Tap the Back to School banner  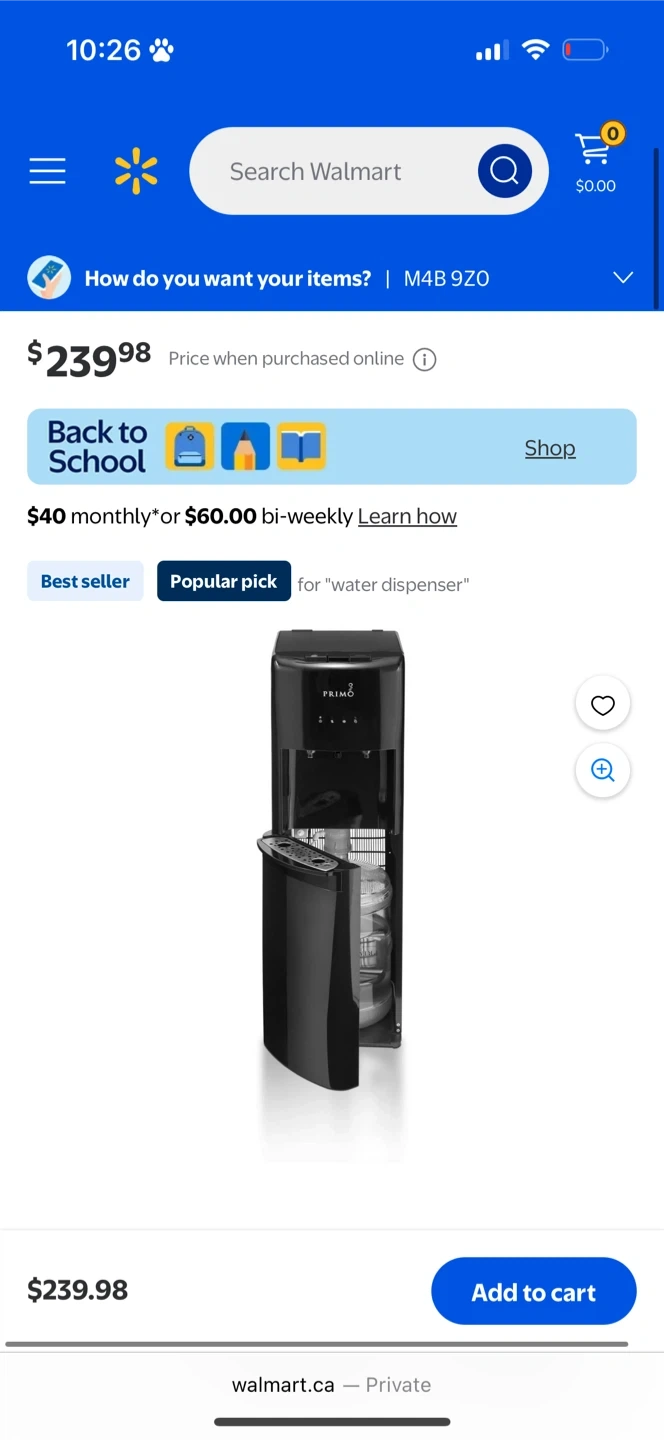coord(332,446)
